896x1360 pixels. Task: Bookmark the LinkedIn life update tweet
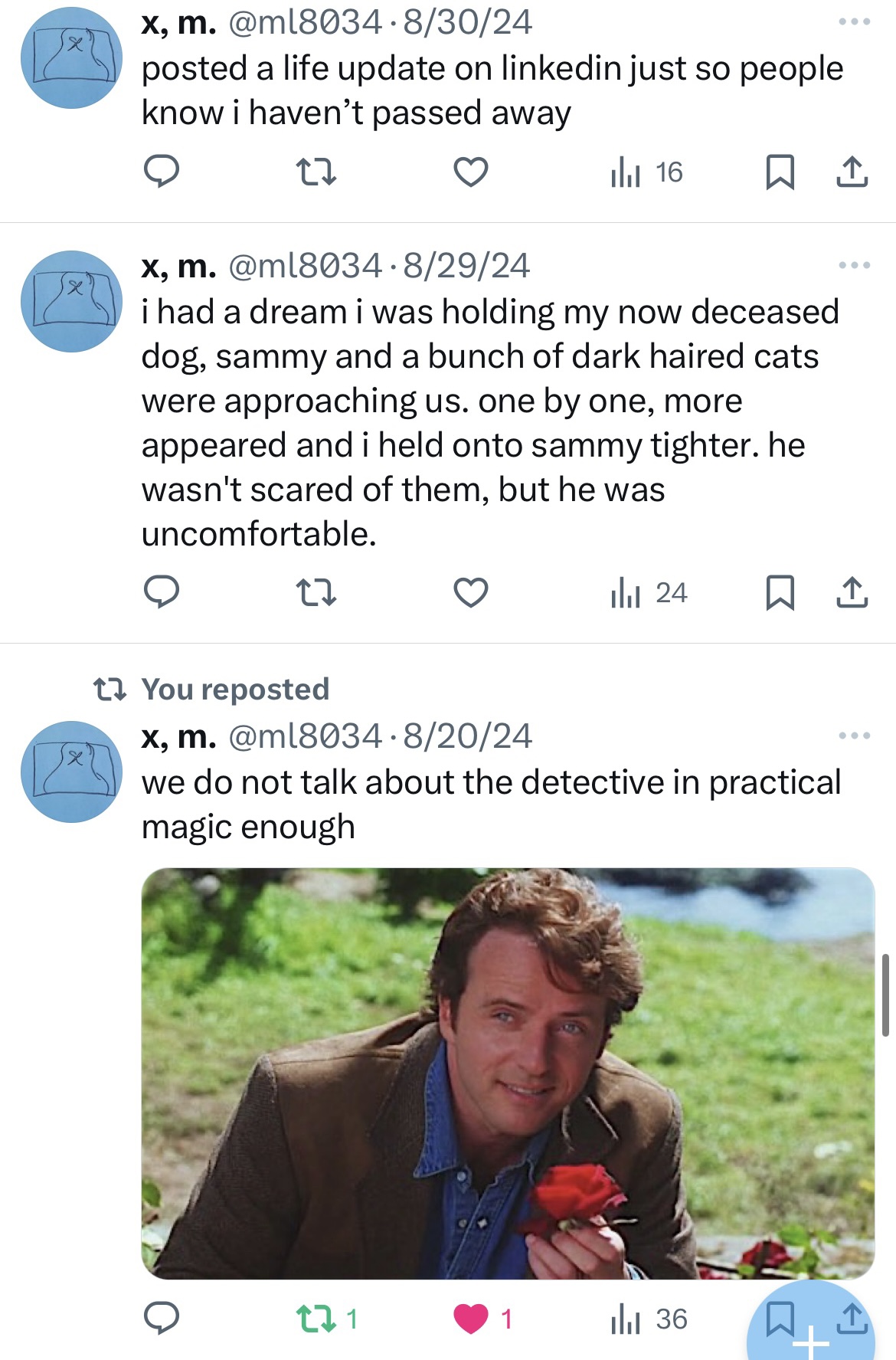click(780, 172)
